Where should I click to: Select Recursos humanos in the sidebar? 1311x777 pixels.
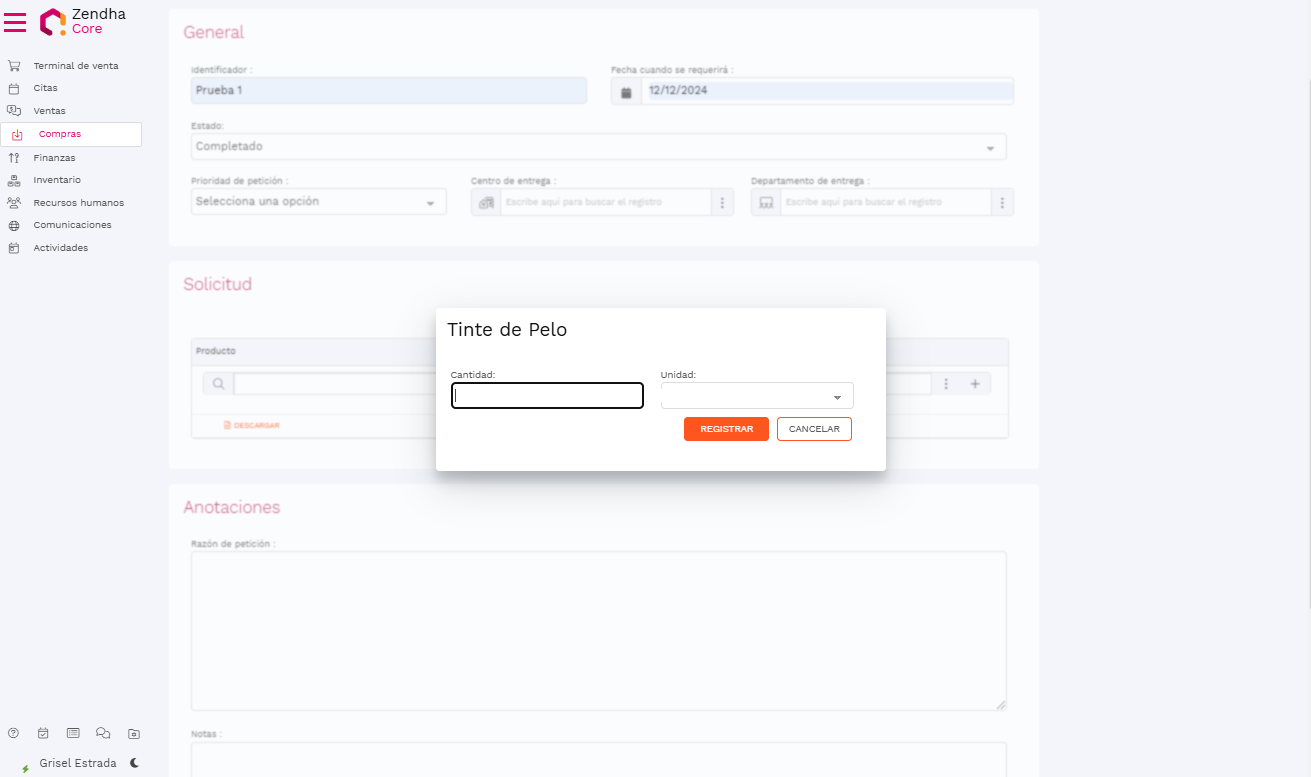tap(78, 203)
